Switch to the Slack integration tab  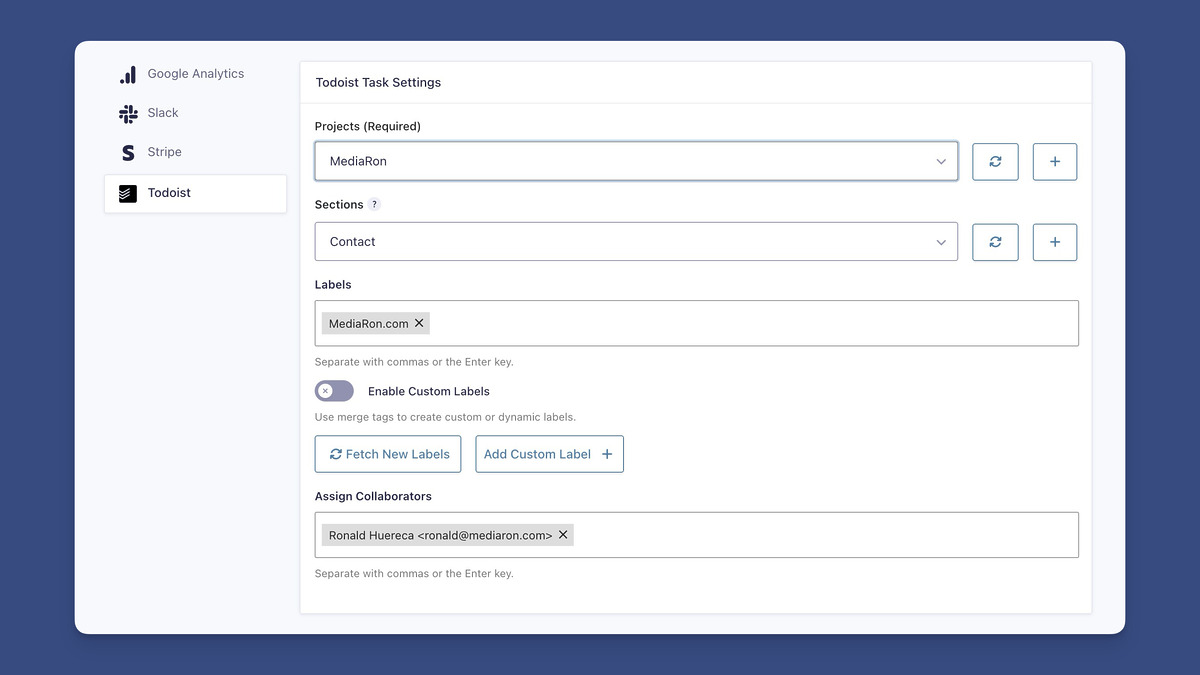[x=163, y=113]
